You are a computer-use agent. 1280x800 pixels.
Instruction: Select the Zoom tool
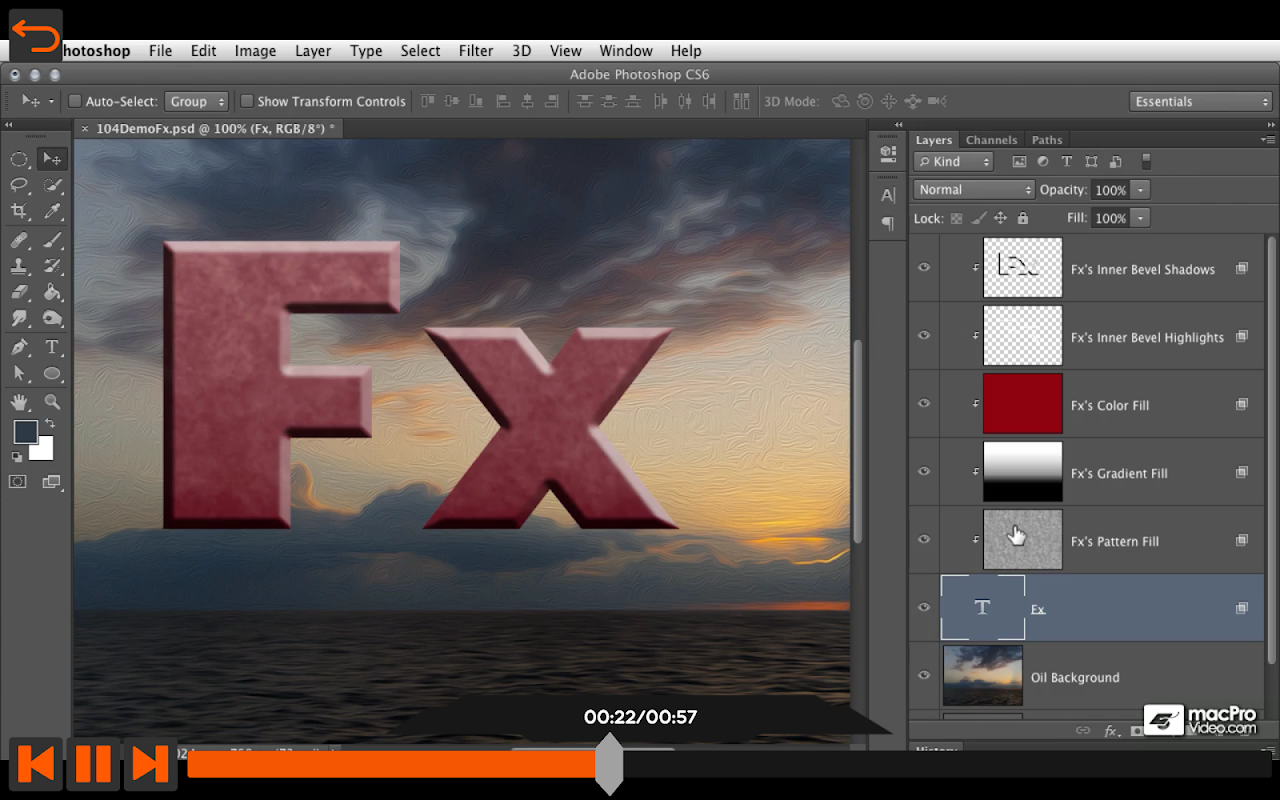tap(52, 402)
